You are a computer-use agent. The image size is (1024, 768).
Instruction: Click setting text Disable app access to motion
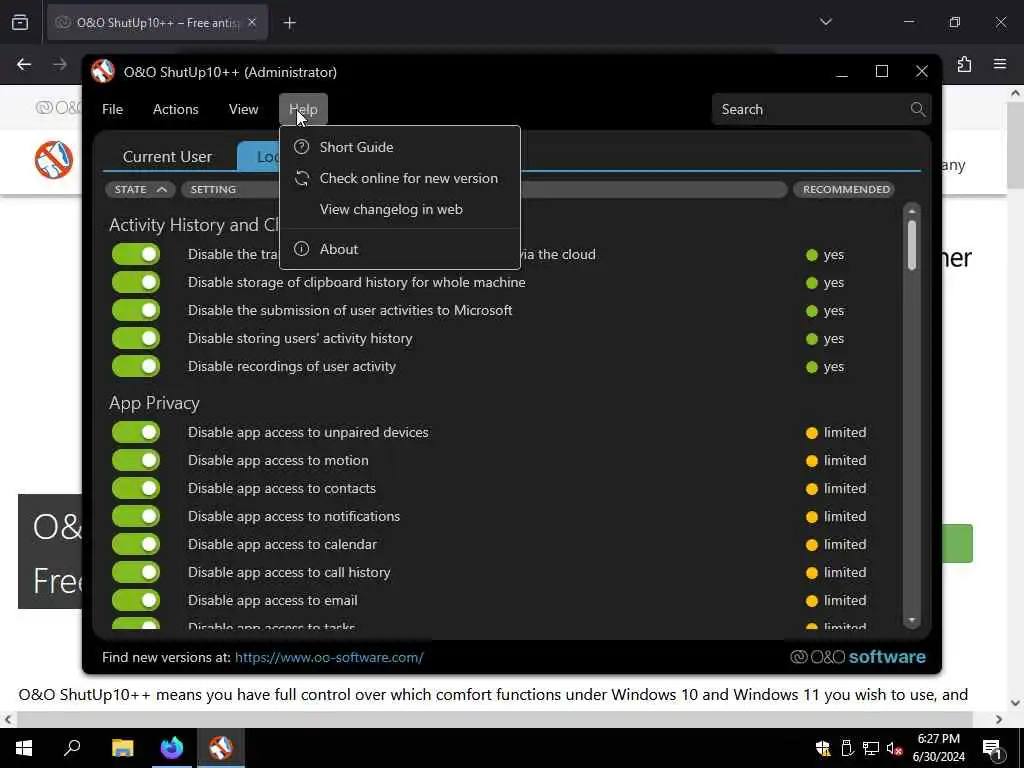(x=278, y=460)
